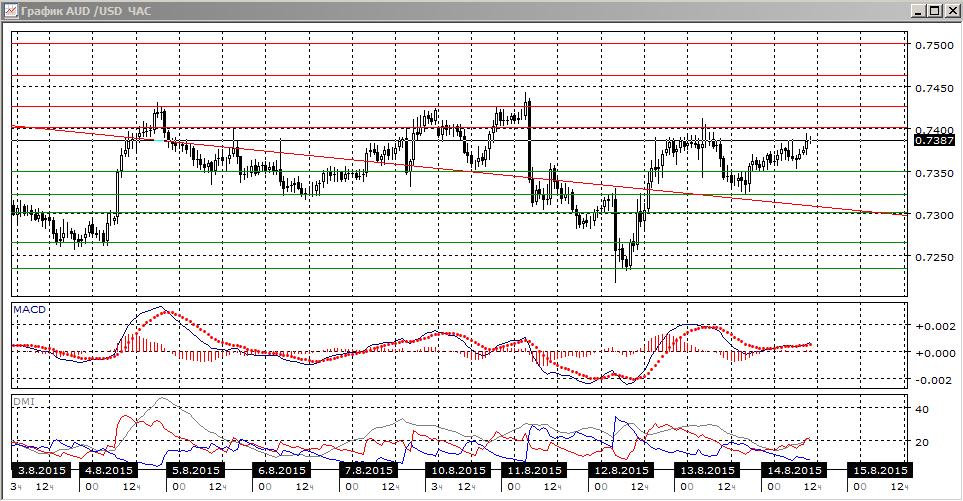Select the 4.8.2015 date marker

[109, 470]
